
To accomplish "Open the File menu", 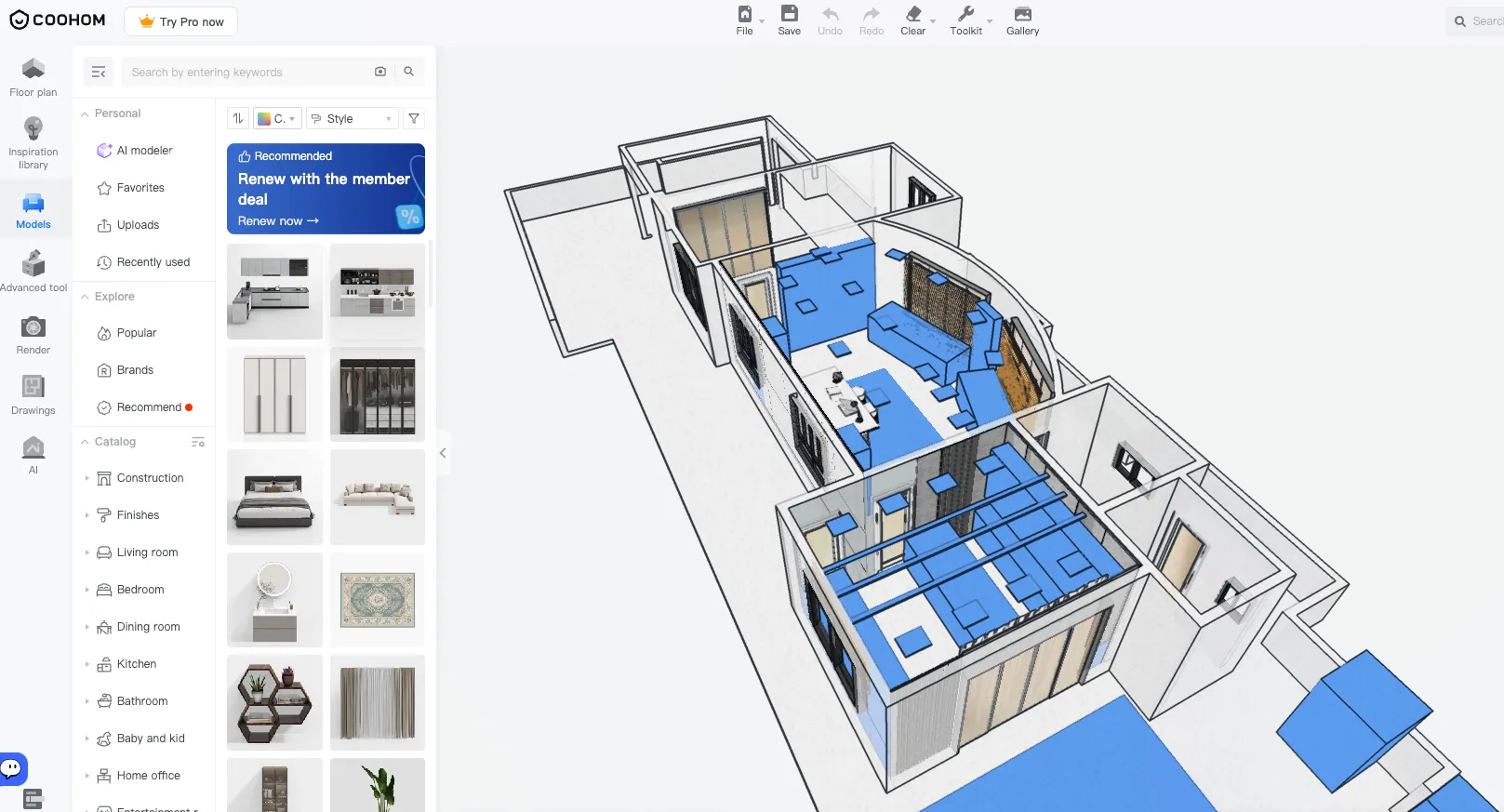I will click(746, 20).
